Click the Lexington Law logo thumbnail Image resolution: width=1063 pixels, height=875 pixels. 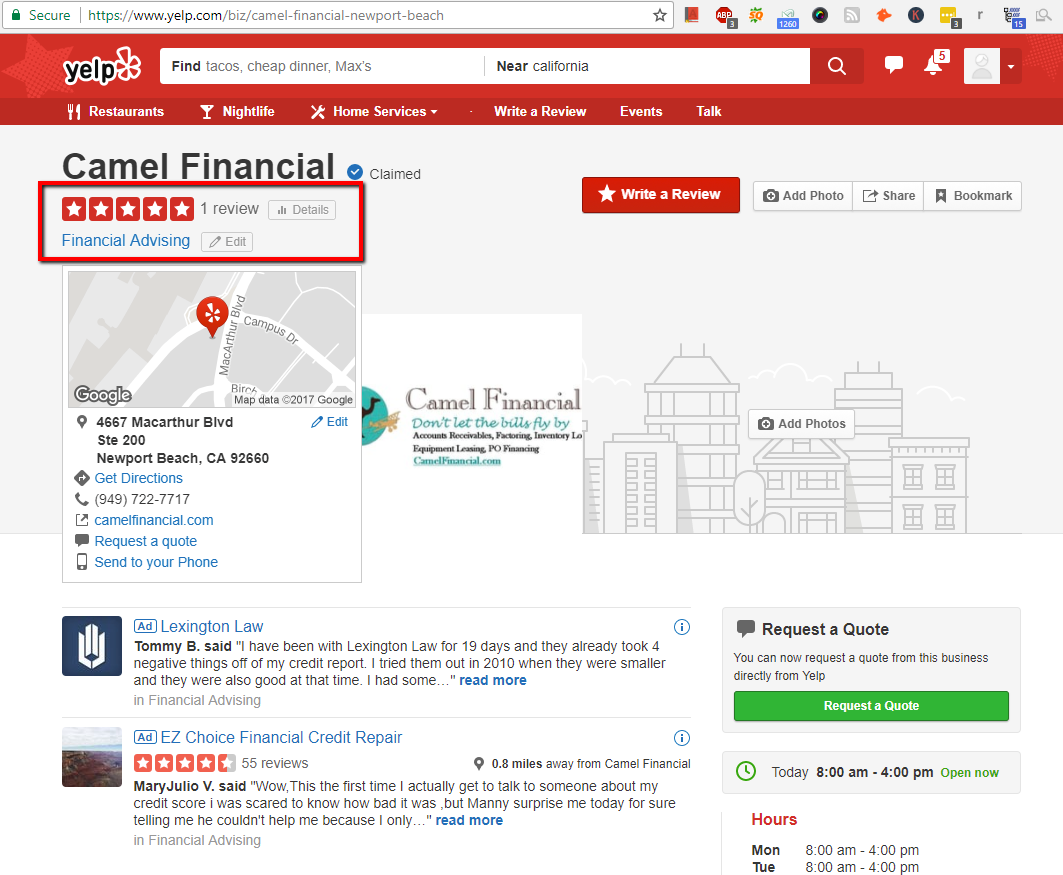[92, 646]
